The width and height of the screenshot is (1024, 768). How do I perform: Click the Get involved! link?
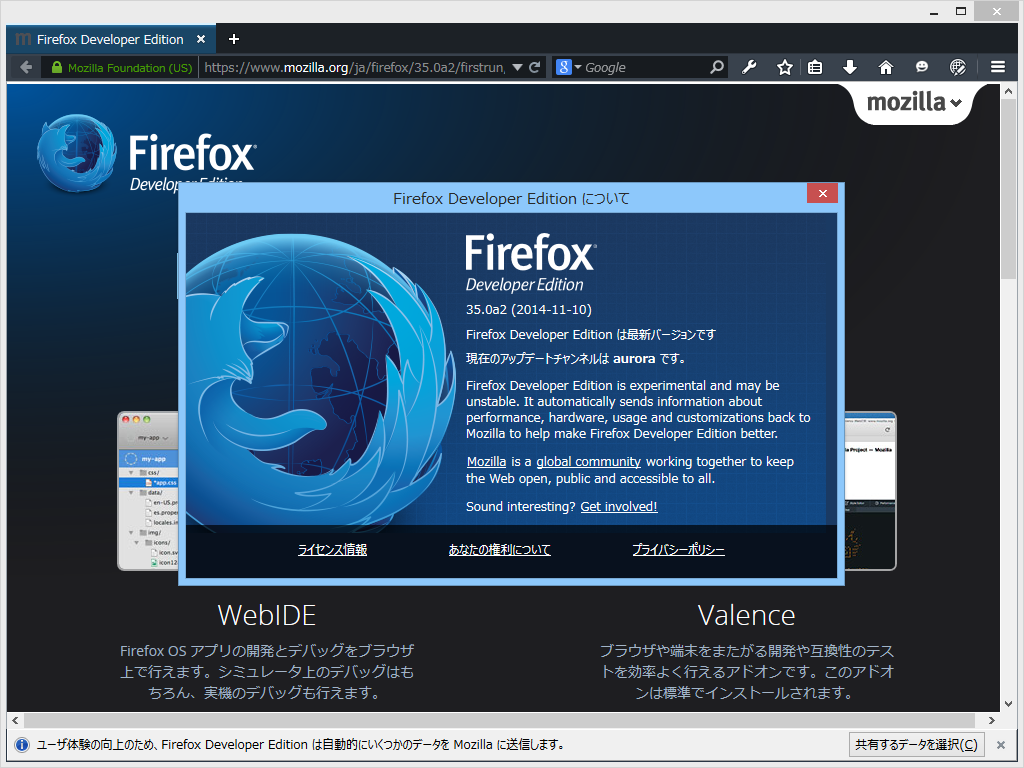pos(618,506)
